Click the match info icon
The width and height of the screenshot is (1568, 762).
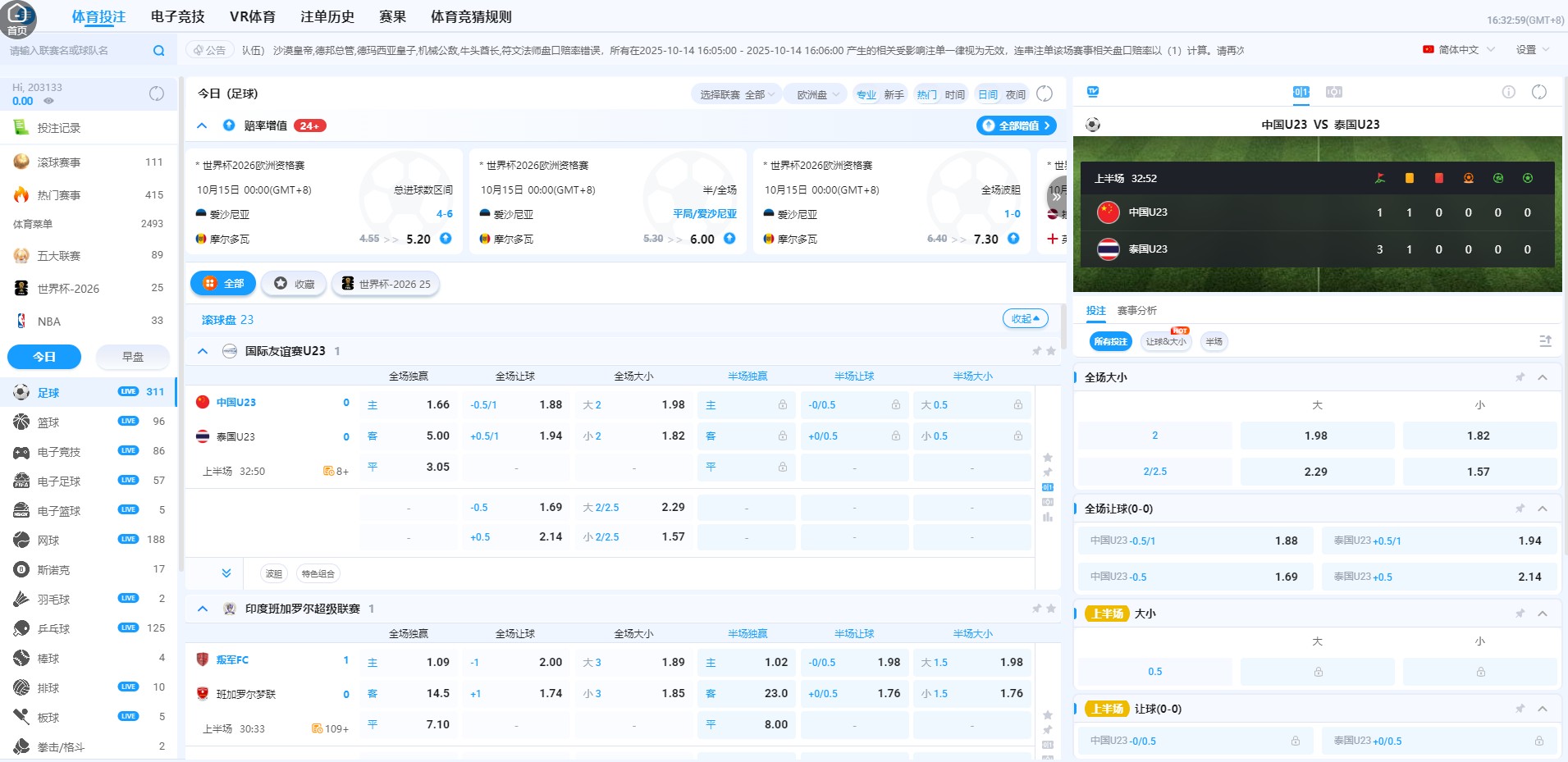coord(1509,93)
